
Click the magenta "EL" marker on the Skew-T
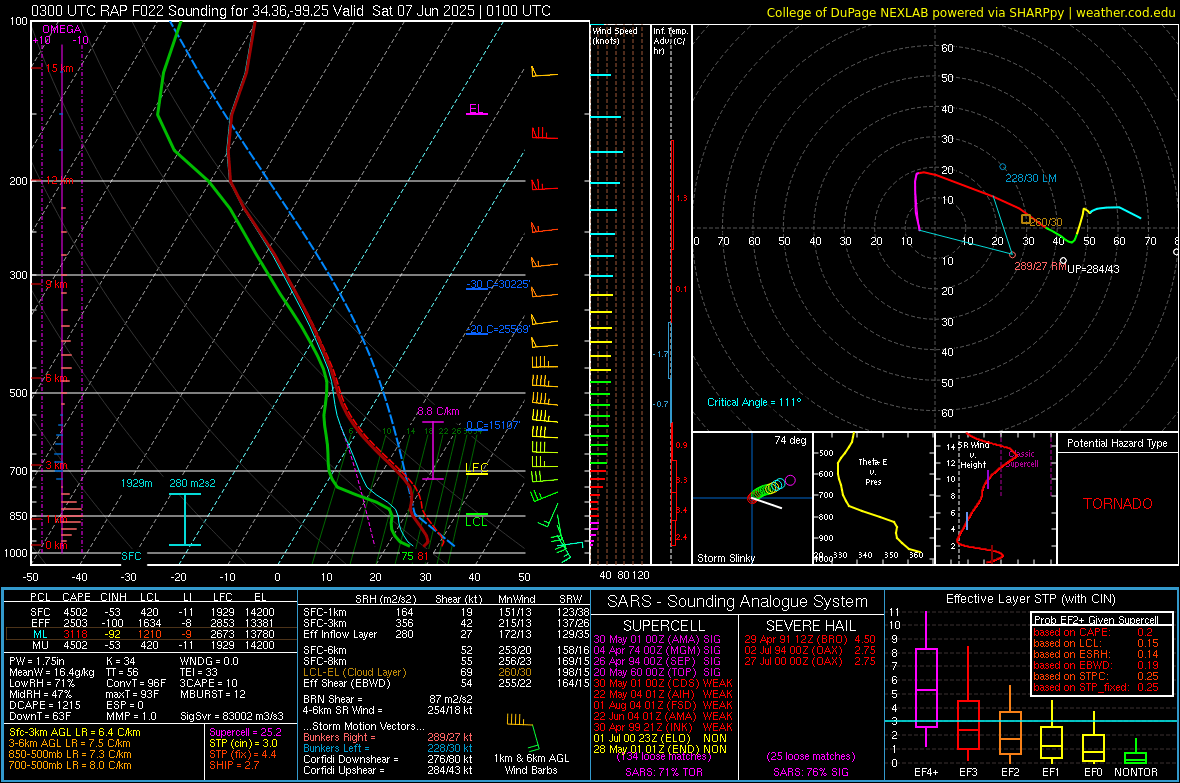click(x=476, y=108)
